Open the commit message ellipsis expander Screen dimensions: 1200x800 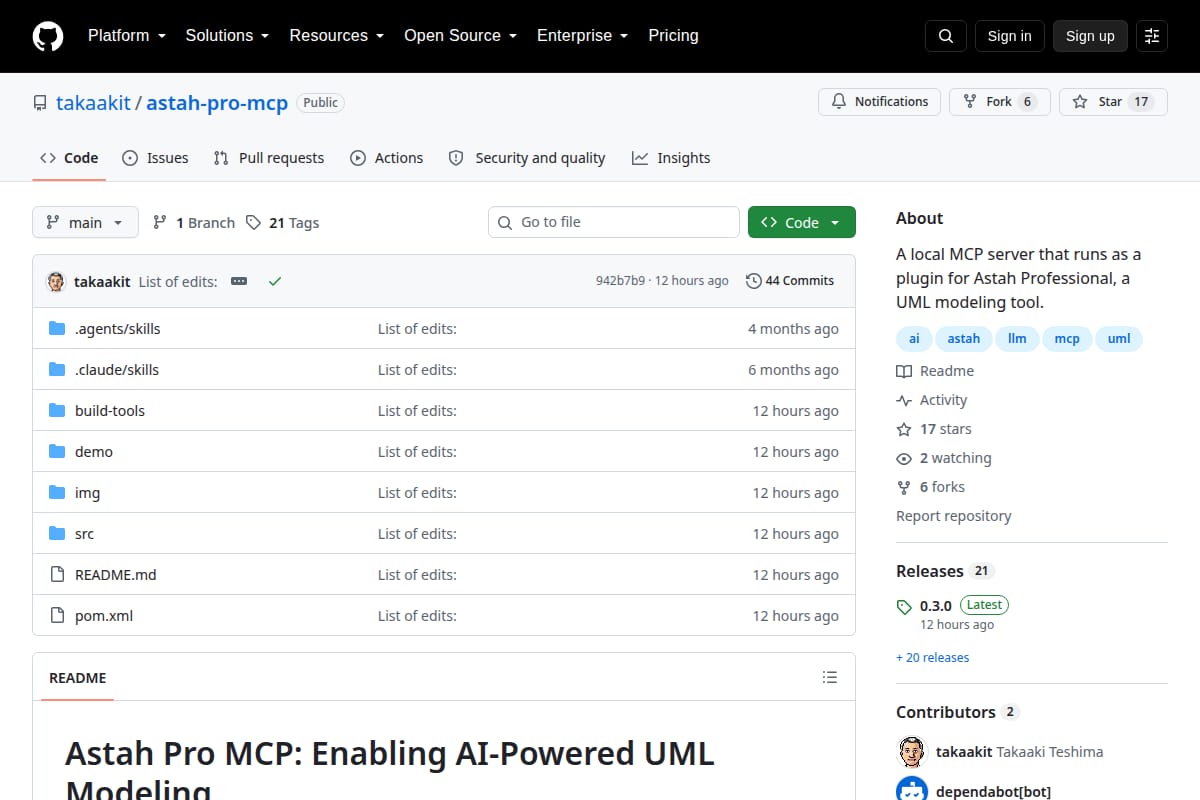[239, 281]
